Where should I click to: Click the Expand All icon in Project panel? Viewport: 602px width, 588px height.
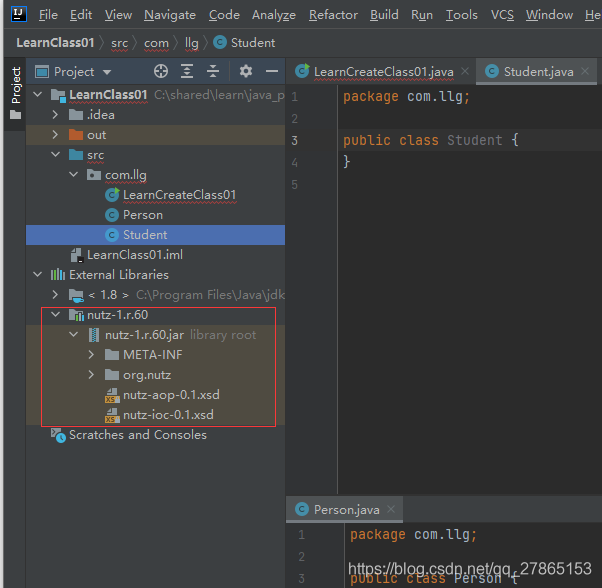[187, 71]
